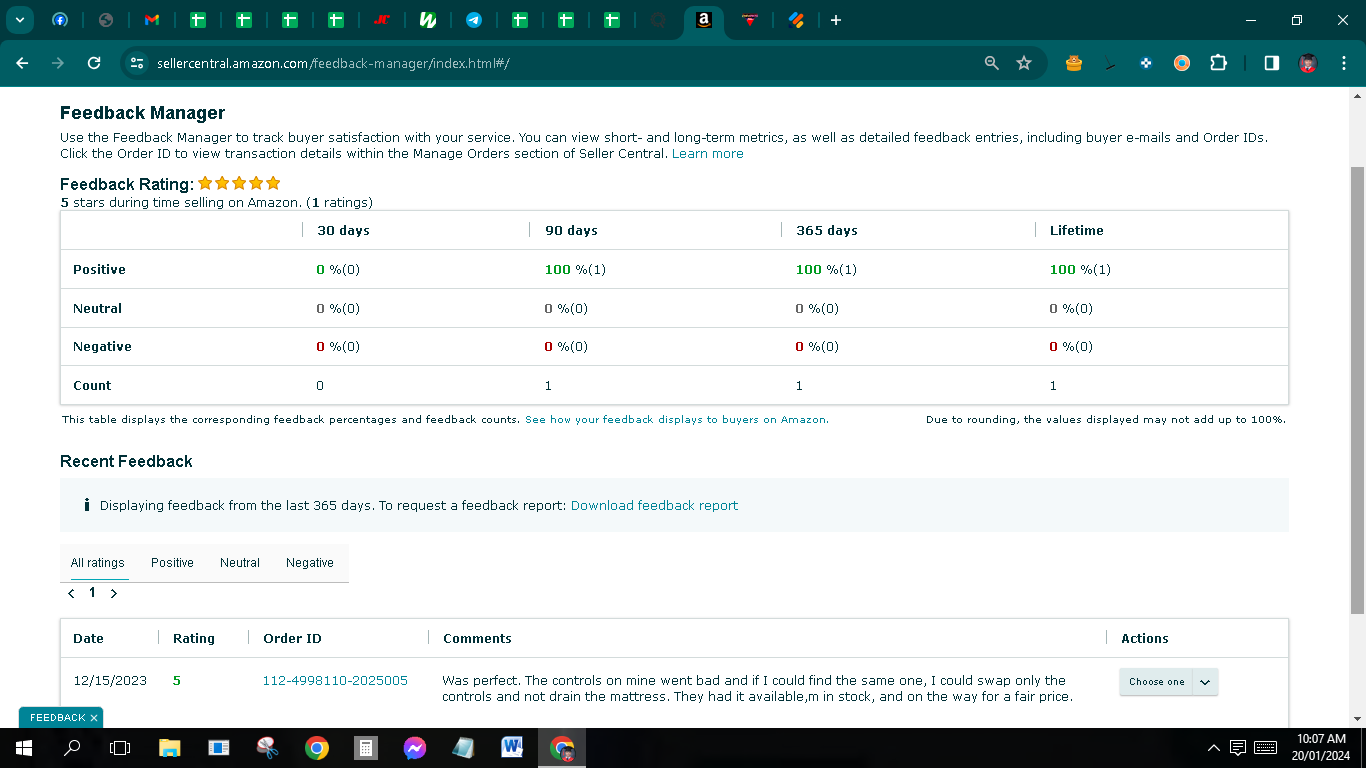The image size is (1366, 768).
Task: Open the touch keyboard tray icon
Action: pos(1265,748)
